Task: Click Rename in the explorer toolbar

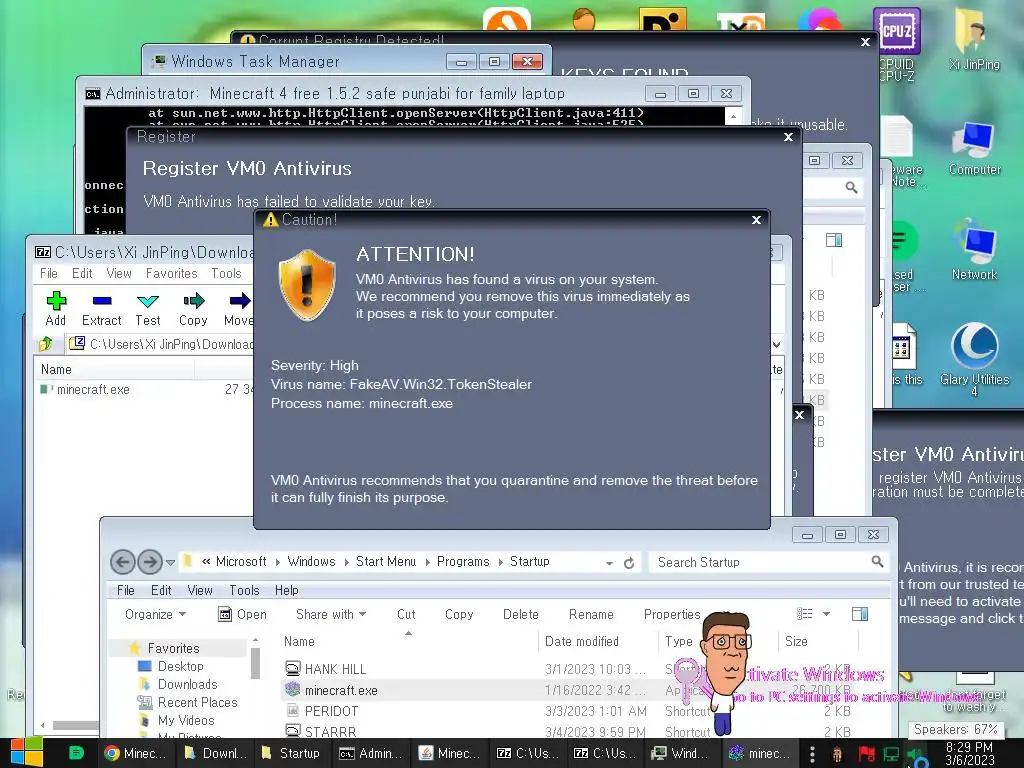Action: pos(591,615)
